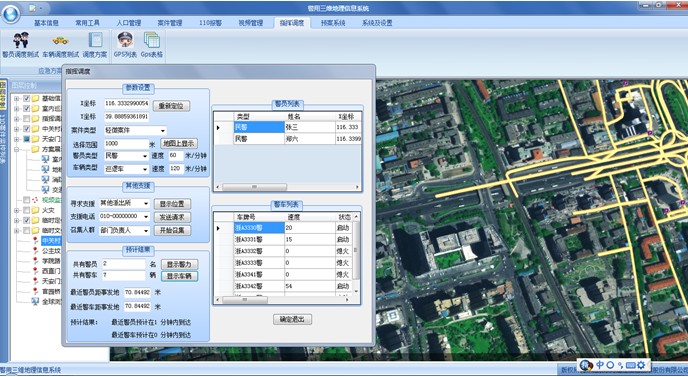
Task: Toggle the 视频监控 checkbox
Action: click(x=27, y=200)
